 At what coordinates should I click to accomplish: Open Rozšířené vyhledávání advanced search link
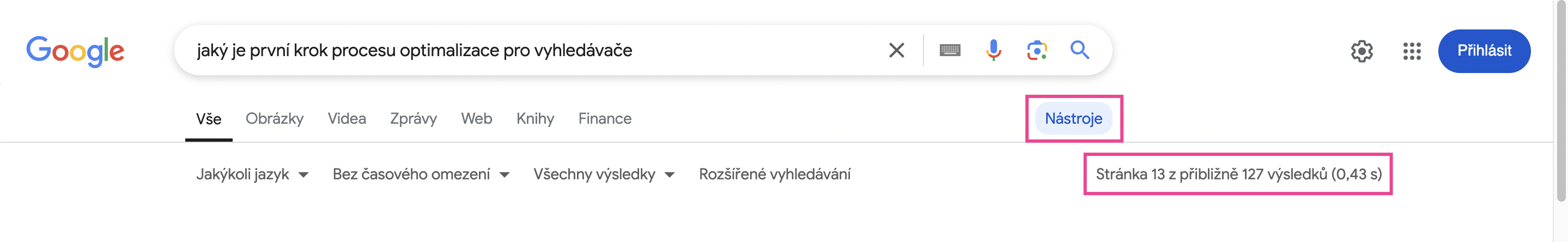click(774, 174)
